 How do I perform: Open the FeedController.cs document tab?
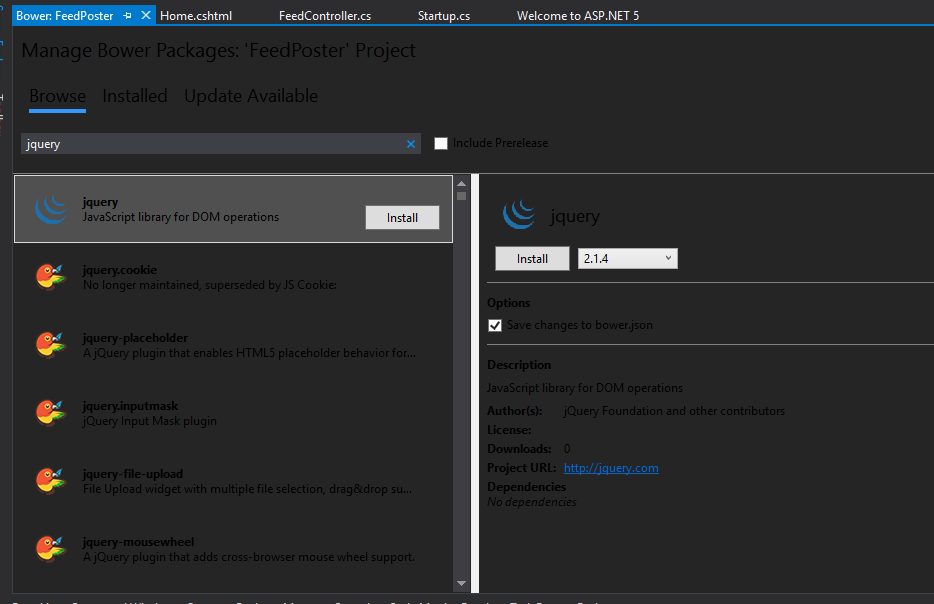tap(325, 16)
